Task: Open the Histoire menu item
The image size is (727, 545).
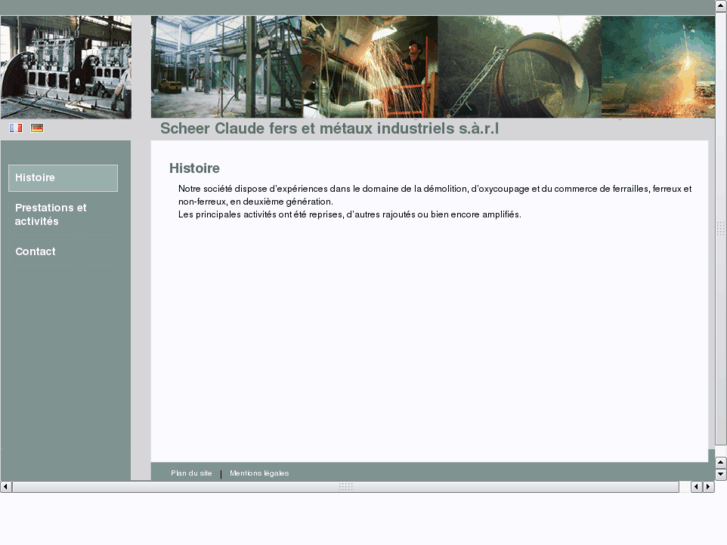Action: [63, 178]
